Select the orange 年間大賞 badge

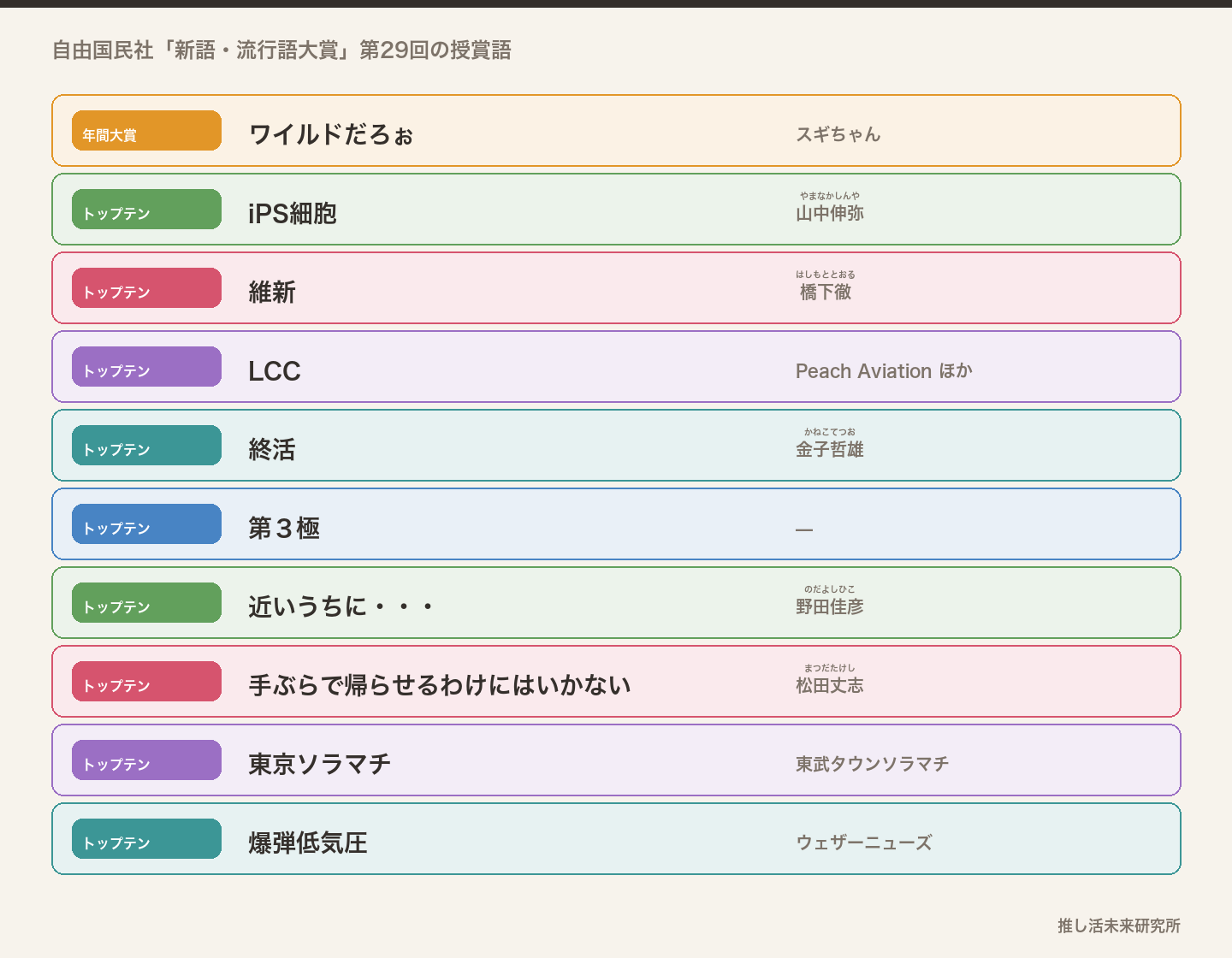pos(146,131)
